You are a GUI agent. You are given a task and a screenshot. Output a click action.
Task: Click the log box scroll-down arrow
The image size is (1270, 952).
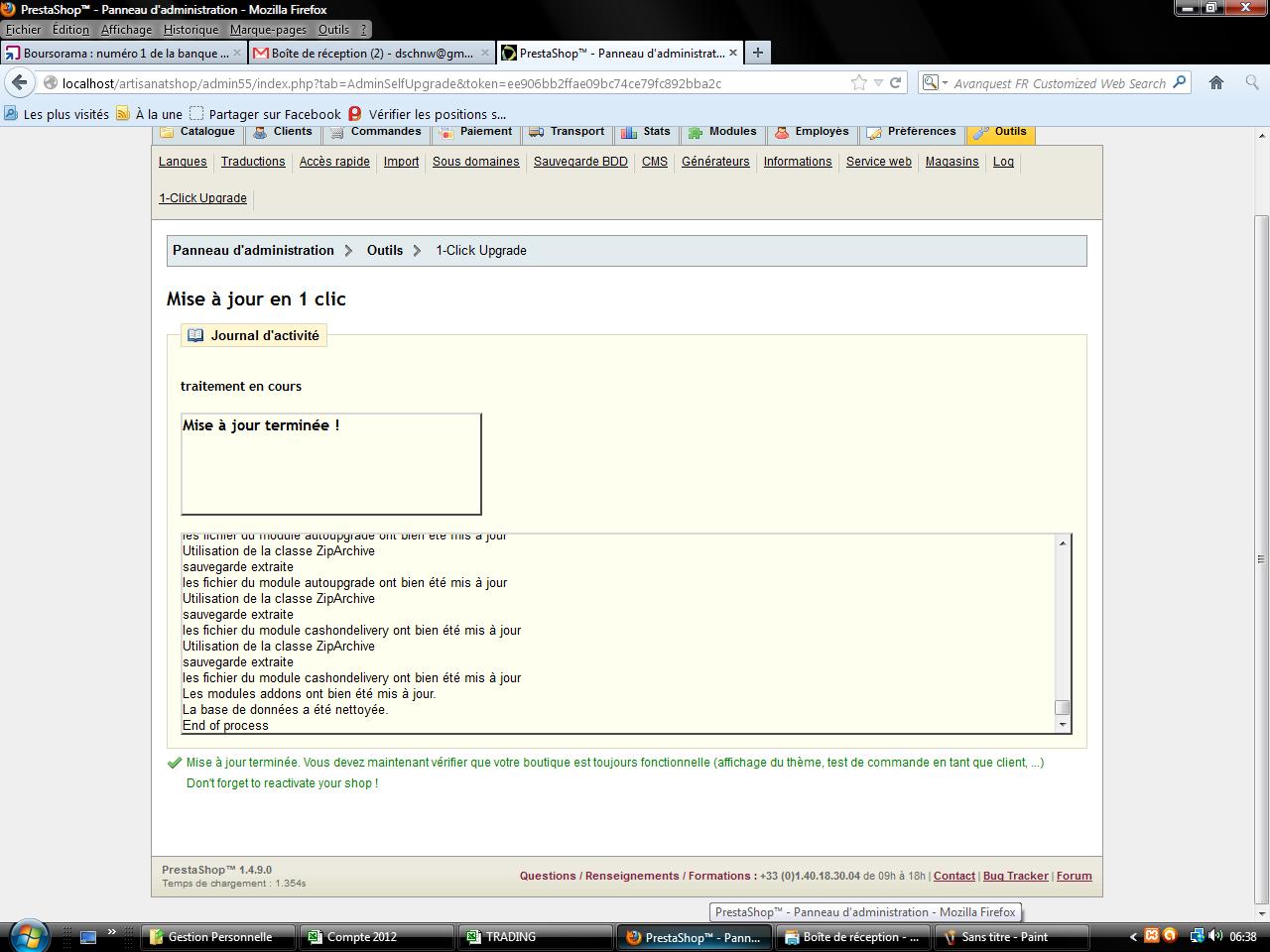click(1063, 725)
